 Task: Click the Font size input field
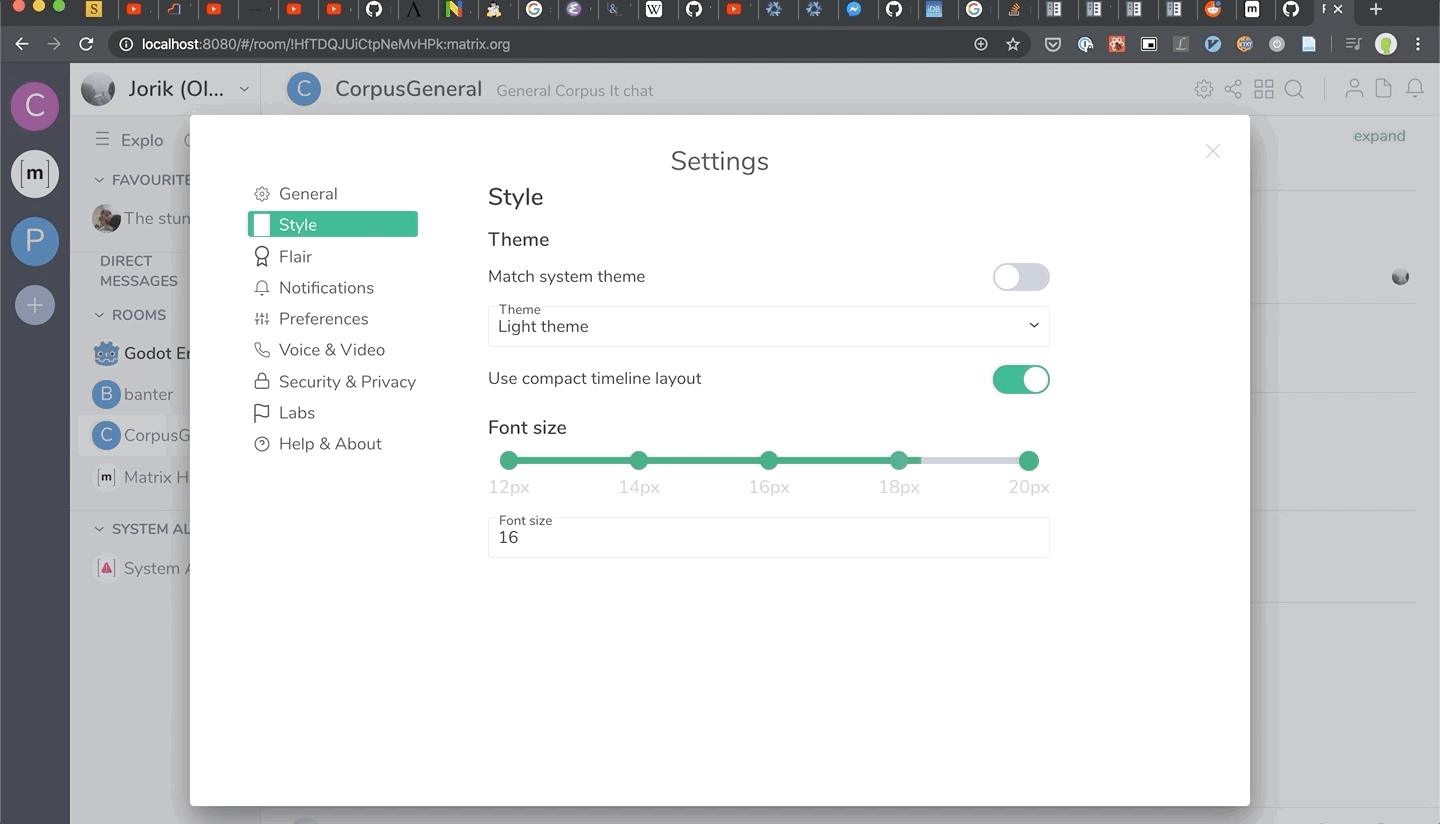point(768,537)
